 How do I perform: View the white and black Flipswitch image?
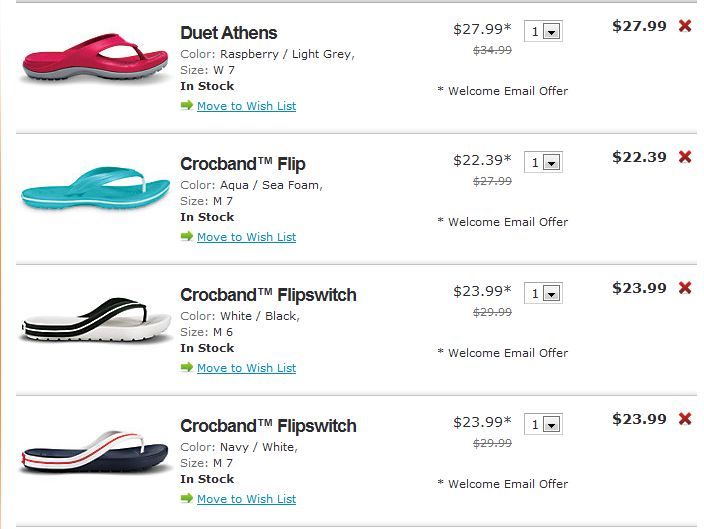pyautogui.click(x=95, y=321)
